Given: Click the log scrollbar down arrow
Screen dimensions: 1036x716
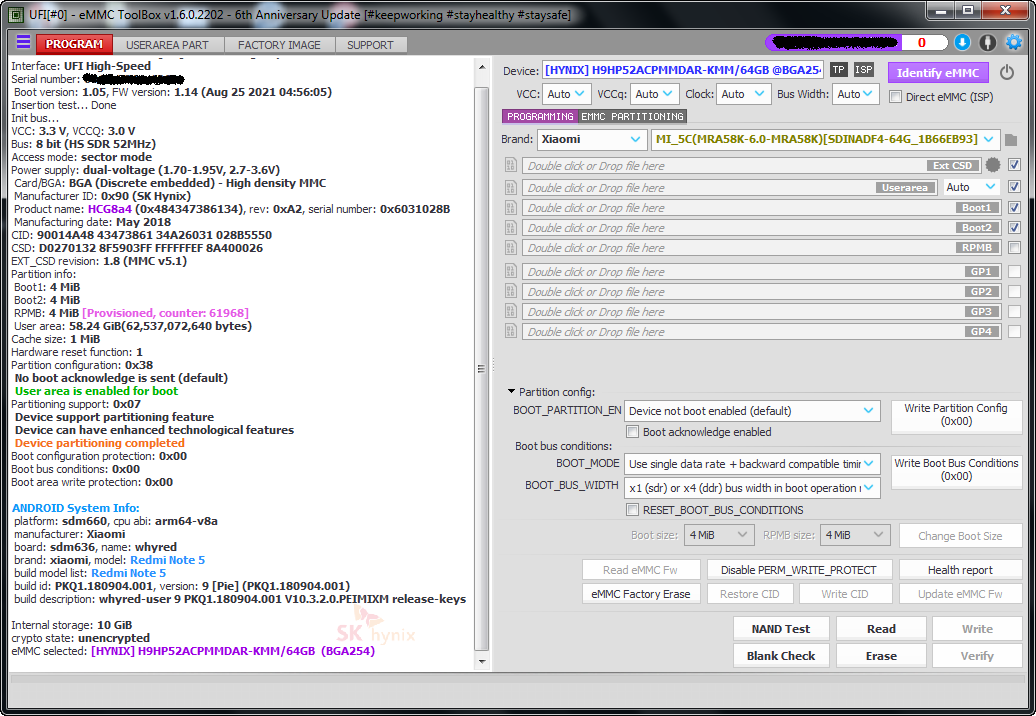Looking at the screenshot, I should tap(482, 661).
